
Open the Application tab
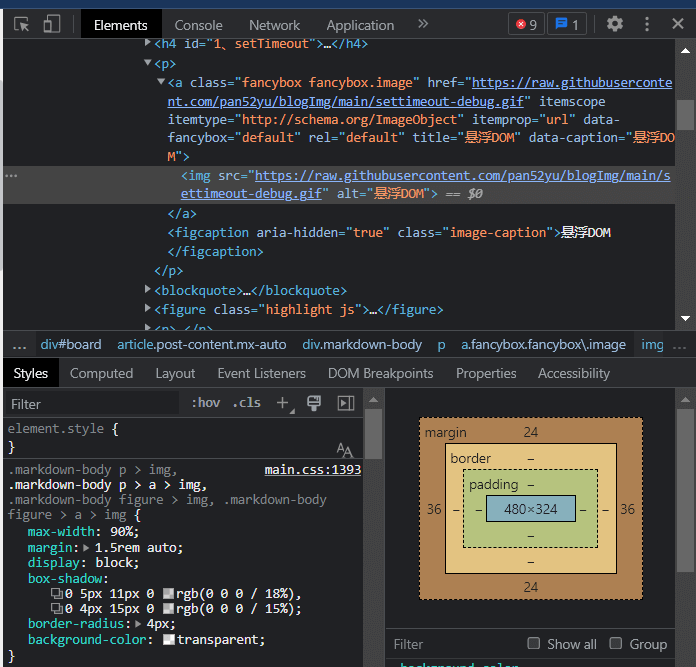tap(360, 25)
